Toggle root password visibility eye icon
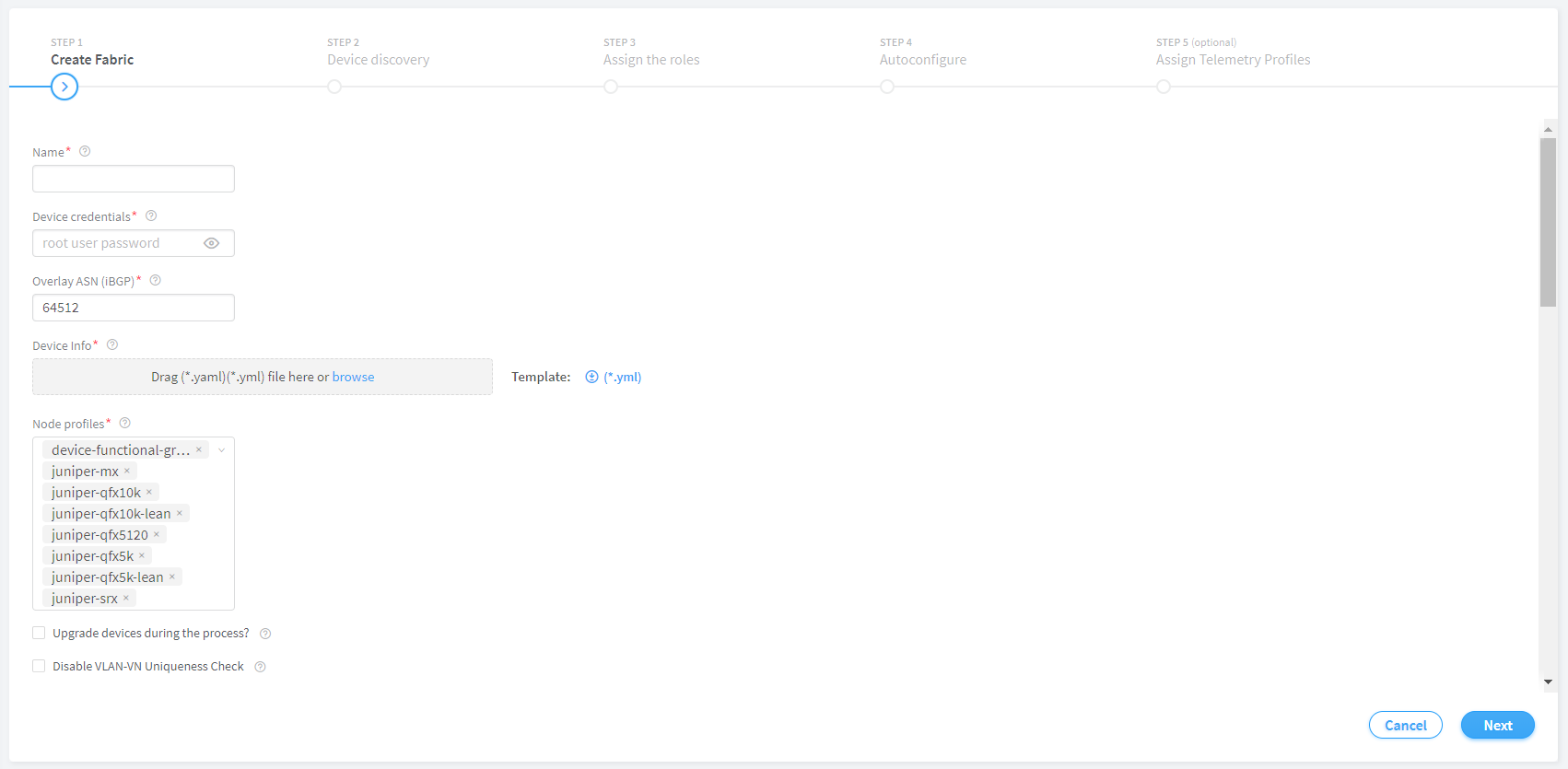The height and width of the screenshot is (769, 1568). [x=212, y=243]
